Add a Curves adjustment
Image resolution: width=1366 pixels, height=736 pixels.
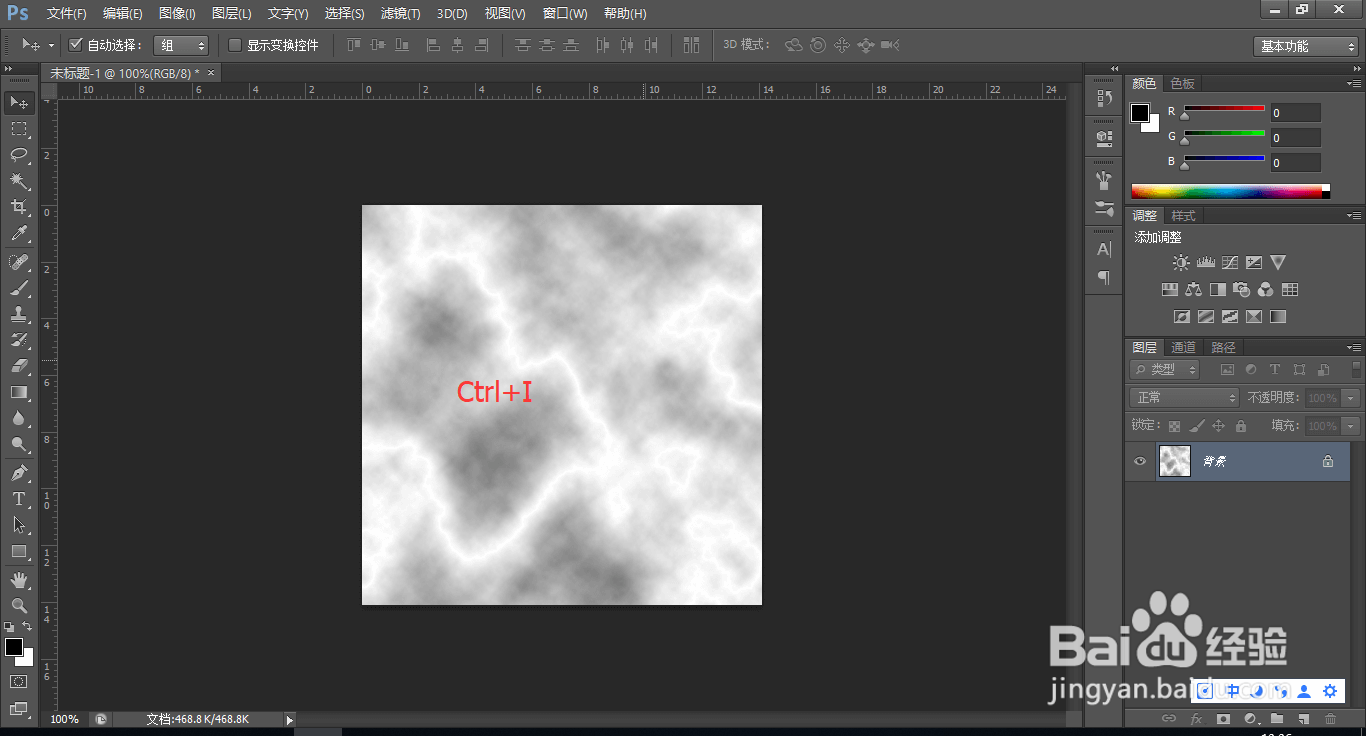tap(1229, 262)
